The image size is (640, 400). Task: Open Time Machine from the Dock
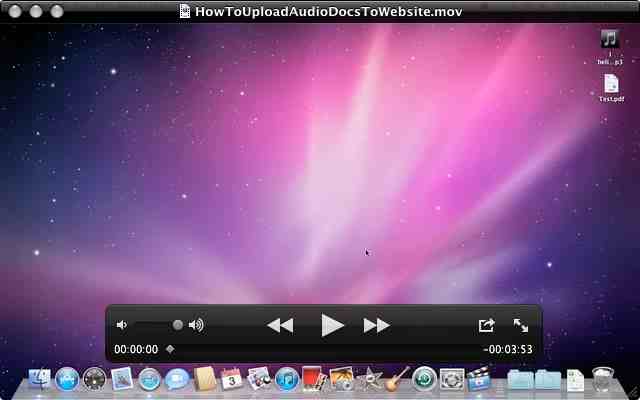(x=424, y=378)
